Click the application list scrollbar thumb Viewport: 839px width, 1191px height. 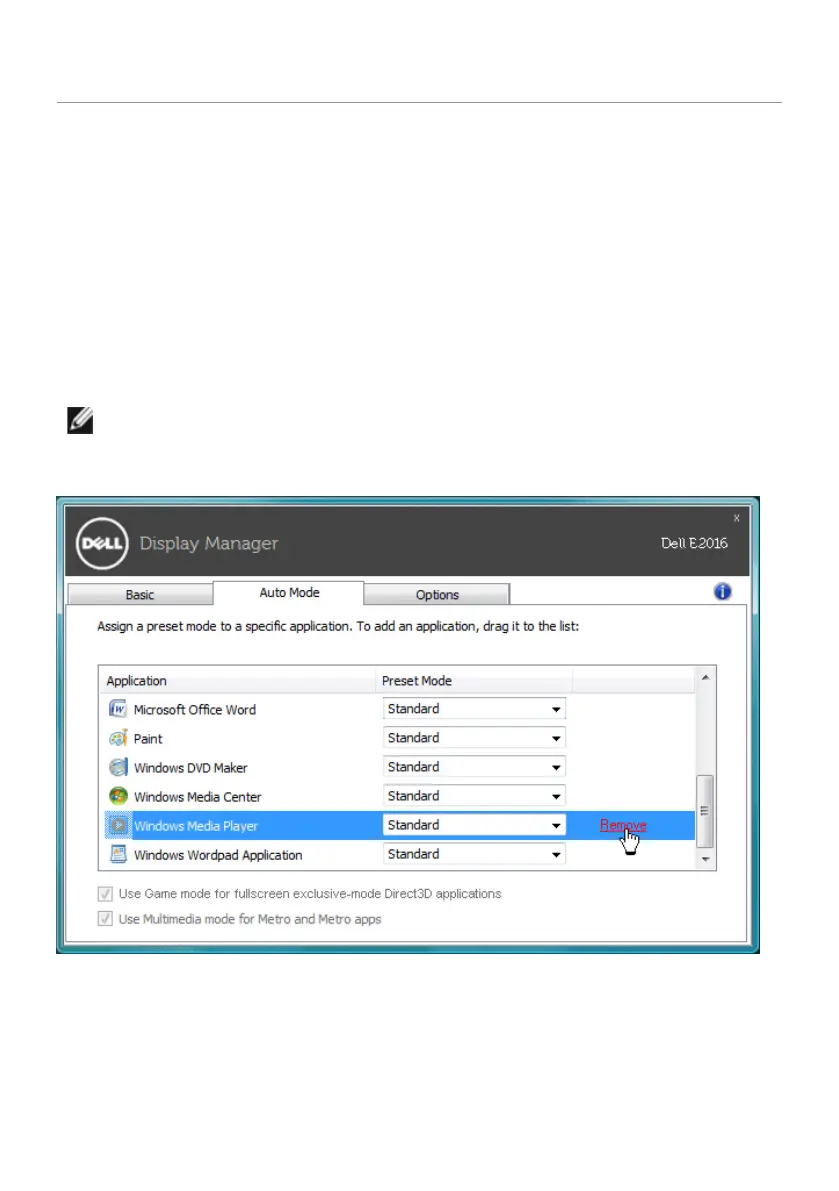705,810
